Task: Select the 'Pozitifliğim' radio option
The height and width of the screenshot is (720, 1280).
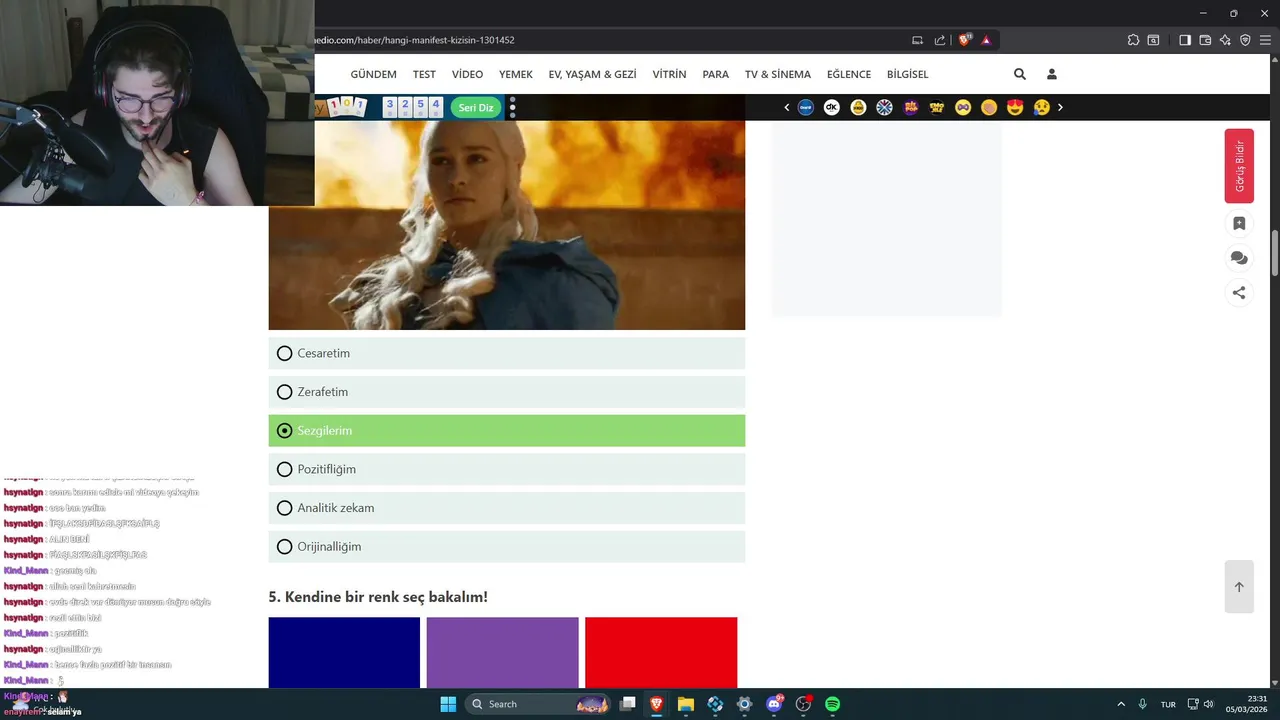Action: click(506, 469)
